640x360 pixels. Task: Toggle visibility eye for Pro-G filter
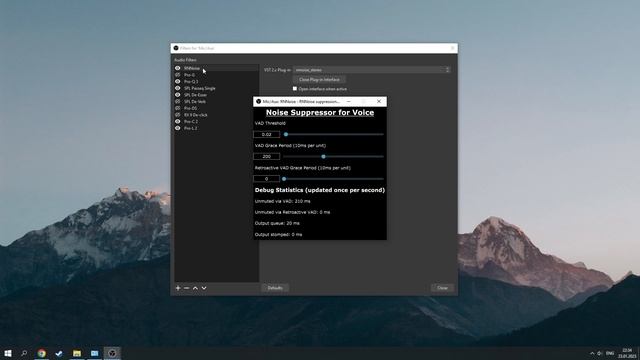pyautogui.click(x=178, y=75)
